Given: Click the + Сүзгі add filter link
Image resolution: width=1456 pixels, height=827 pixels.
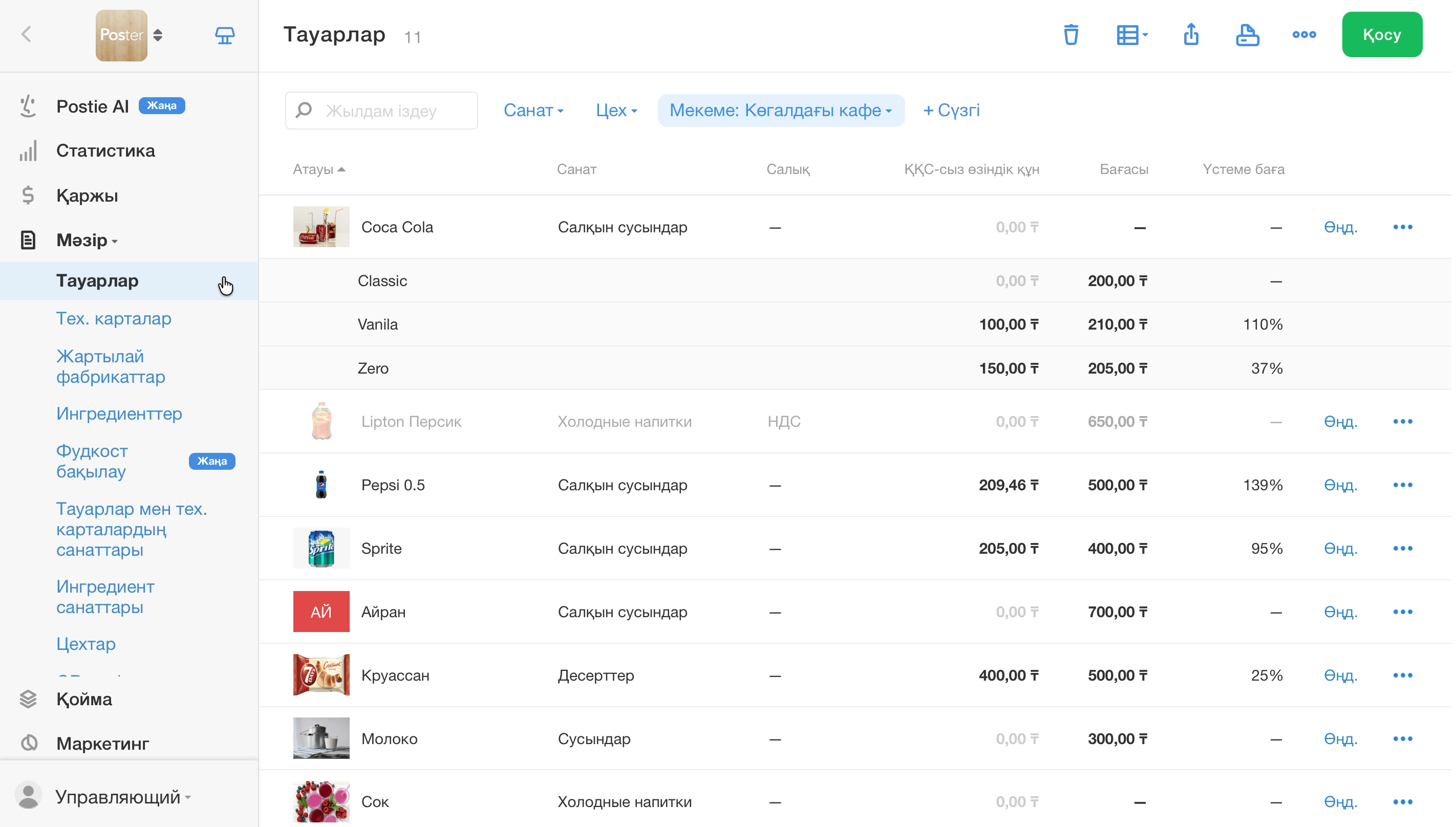Looking at the screenshot, I should coord(952,110).
